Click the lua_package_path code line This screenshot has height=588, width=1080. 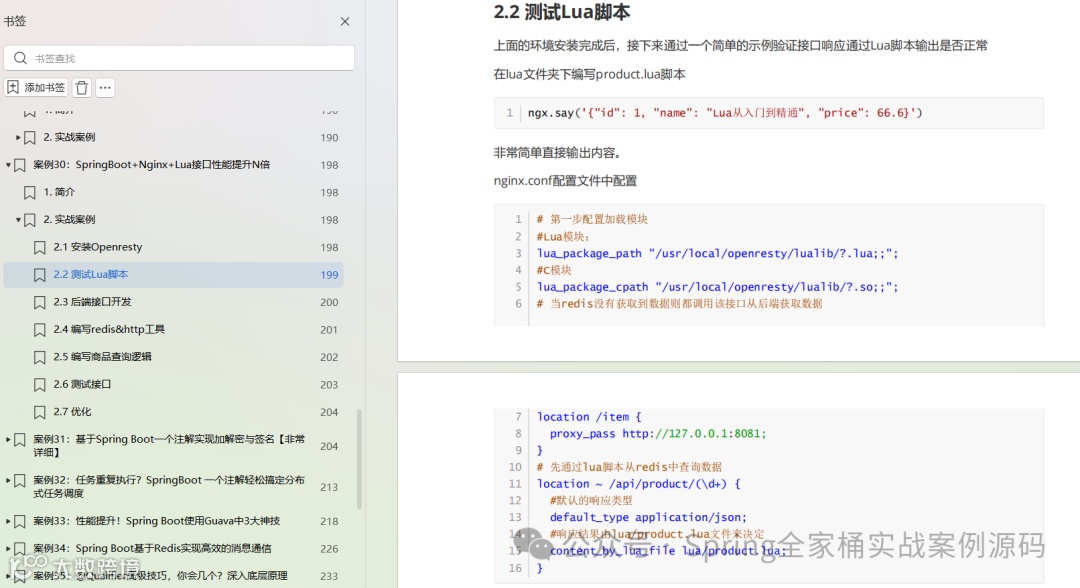pyautogui.click(x=718, y=253)
